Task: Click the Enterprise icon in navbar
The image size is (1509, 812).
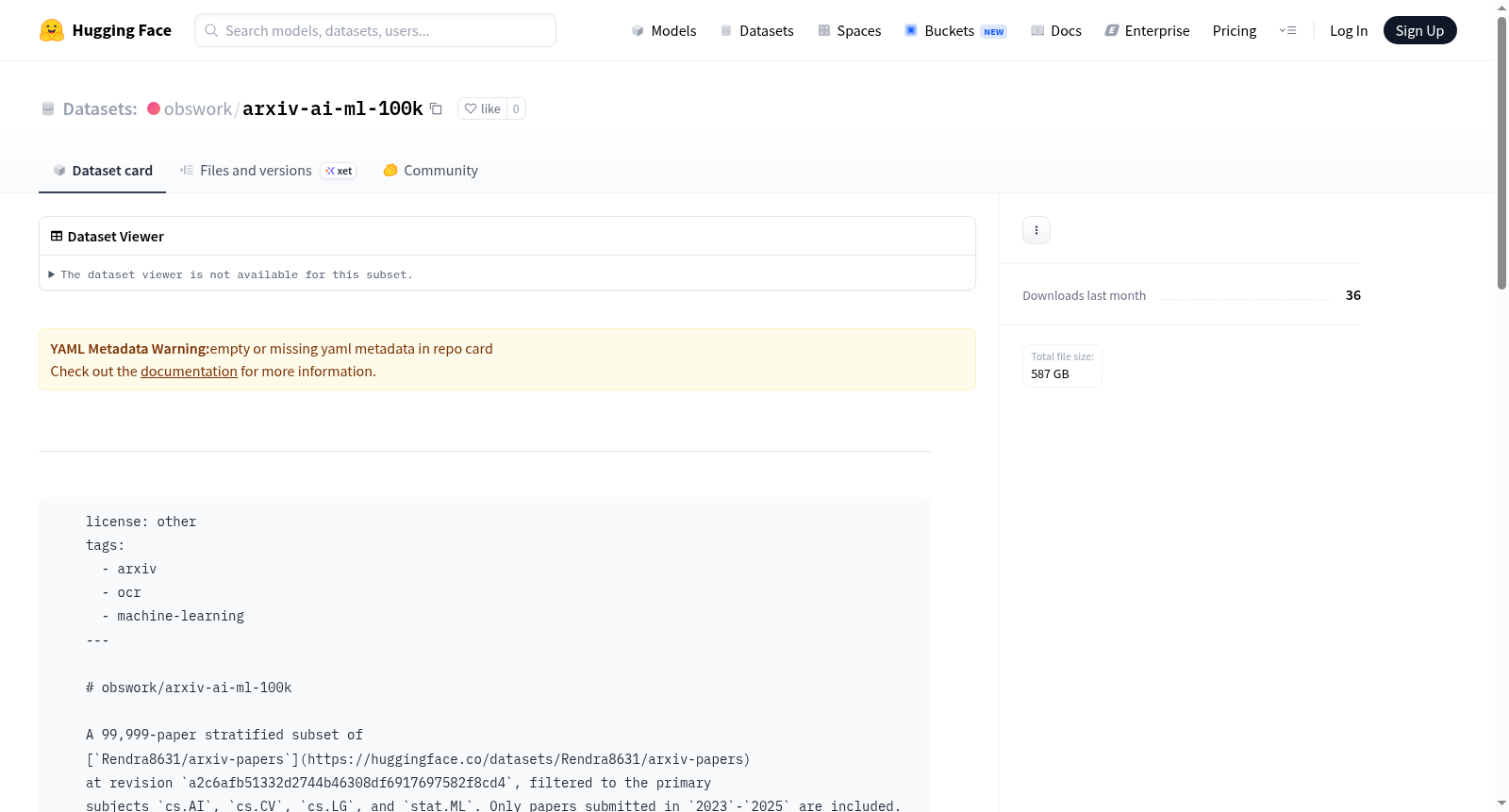Action: point(1112,30)
